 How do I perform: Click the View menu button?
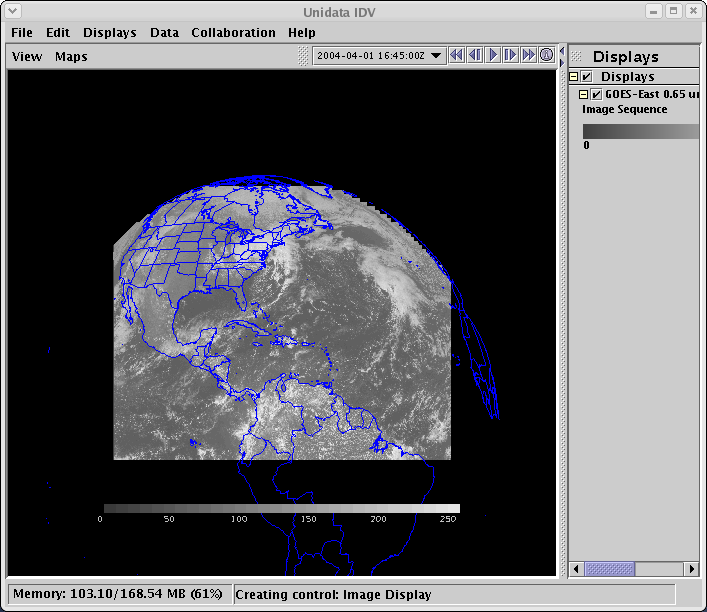coord(27,56)
